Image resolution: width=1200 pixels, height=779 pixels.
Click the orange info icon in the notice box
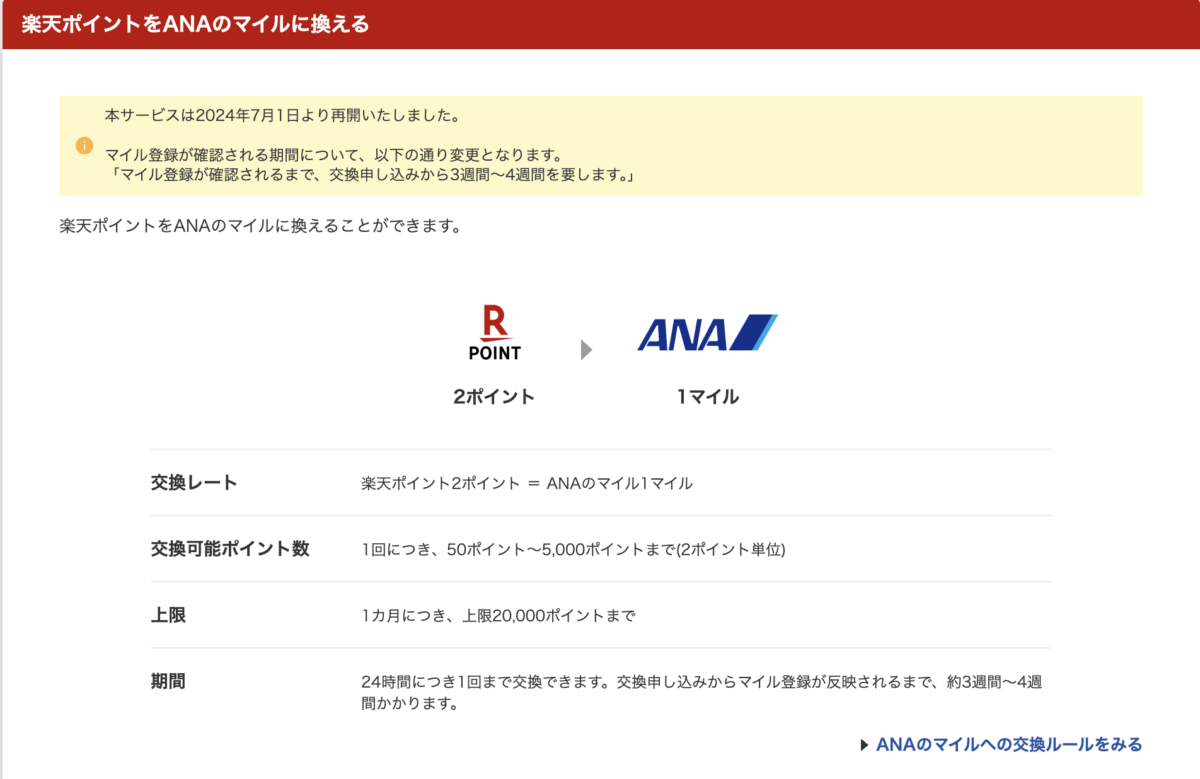pyautogui.click(x=82, y=146)
